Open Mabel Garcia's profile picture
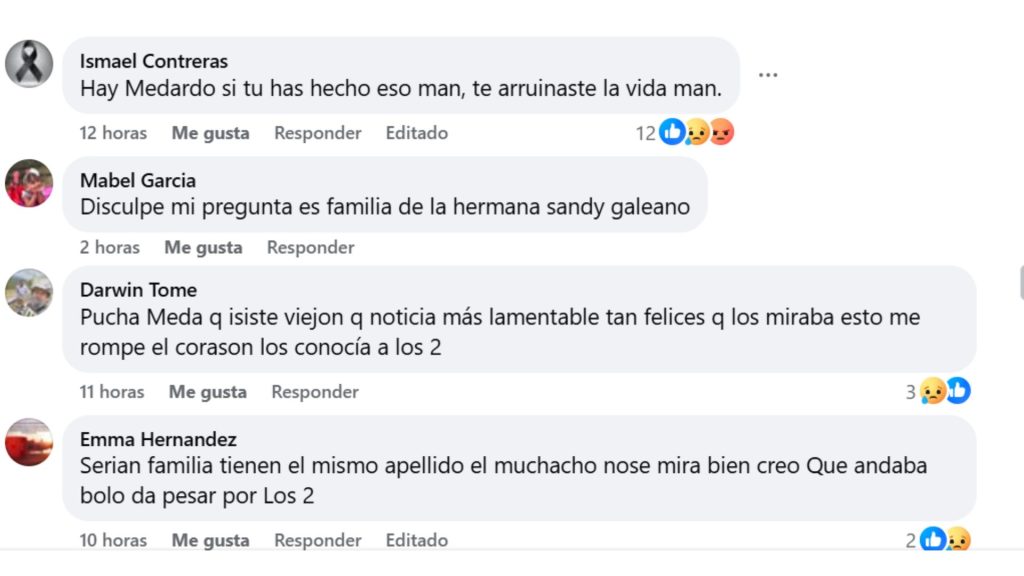The height and width of the screenshot is (576, 1024). (29, 183)
